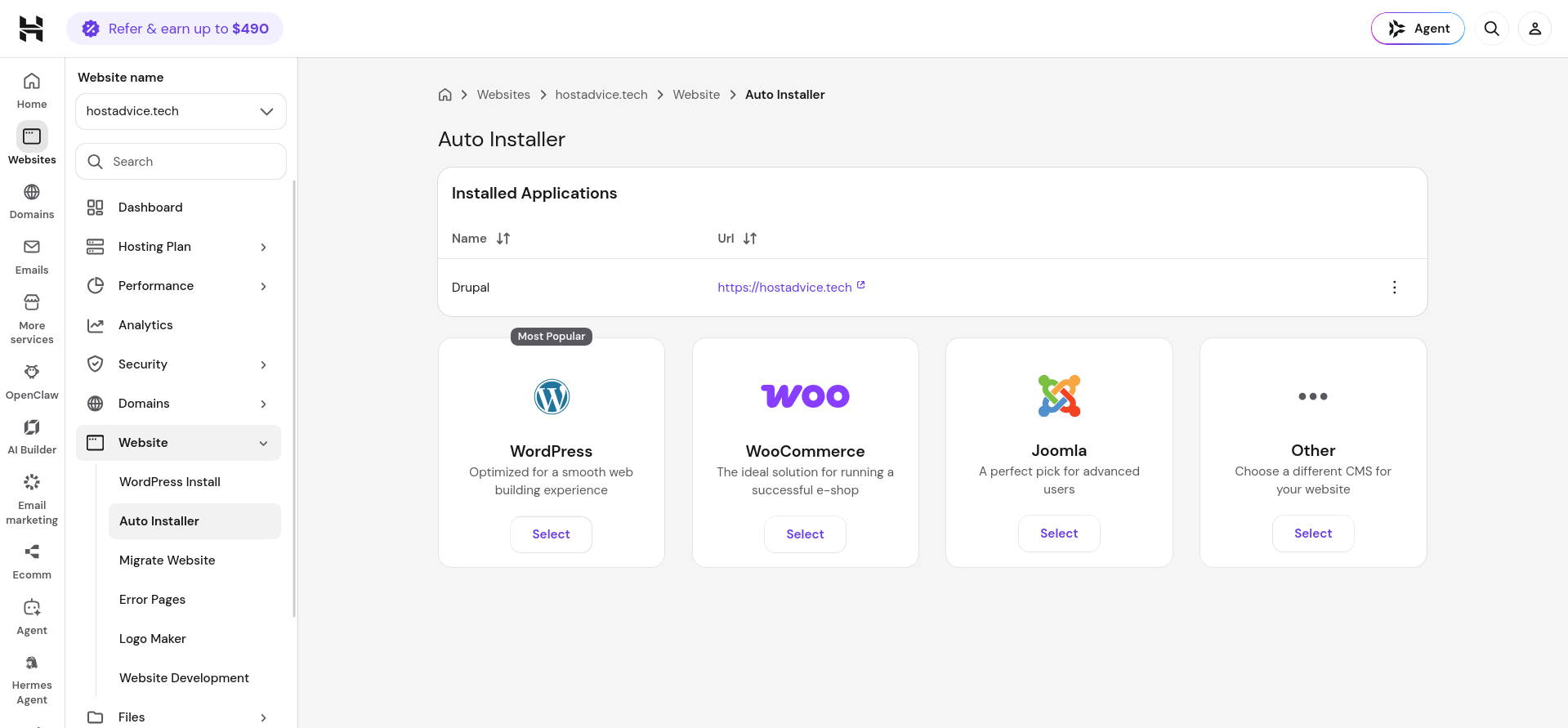Go to Websites breadcrumb

[x=503, y=95]
